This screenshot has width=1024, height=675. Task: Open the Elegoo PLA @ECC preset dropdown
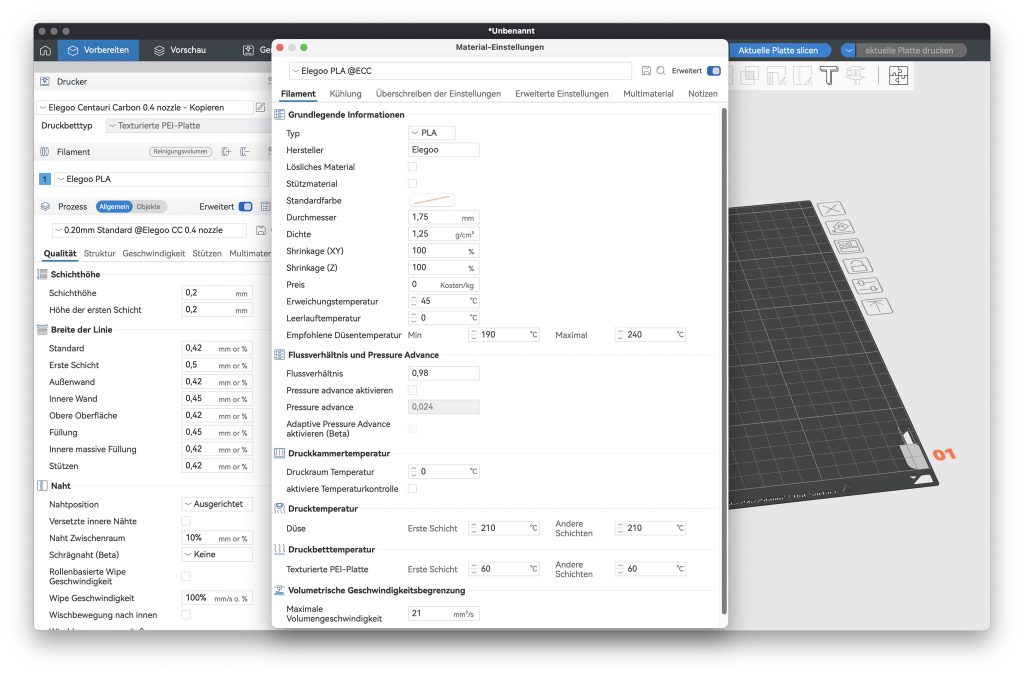(x=460, y=71)
